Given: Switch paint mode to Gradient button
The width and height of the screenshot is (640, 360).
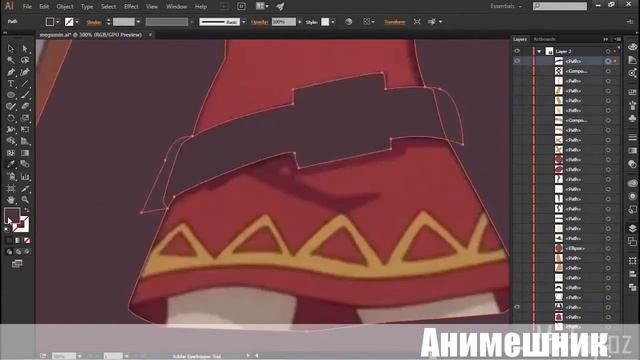Looking at the screenshot, I should pos(18,240).
